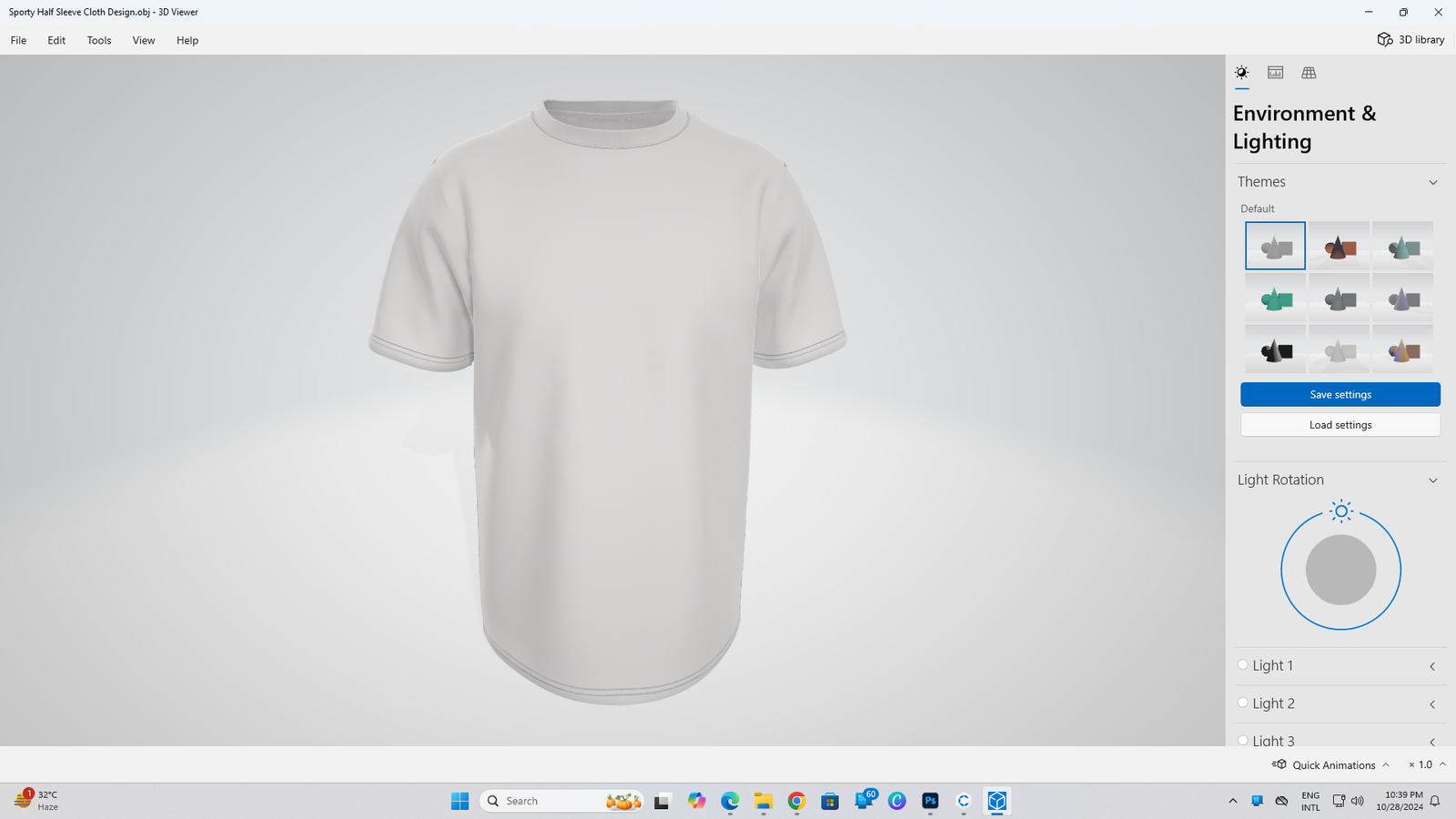Launch Copilot from the taskbar

pos(696,801)
